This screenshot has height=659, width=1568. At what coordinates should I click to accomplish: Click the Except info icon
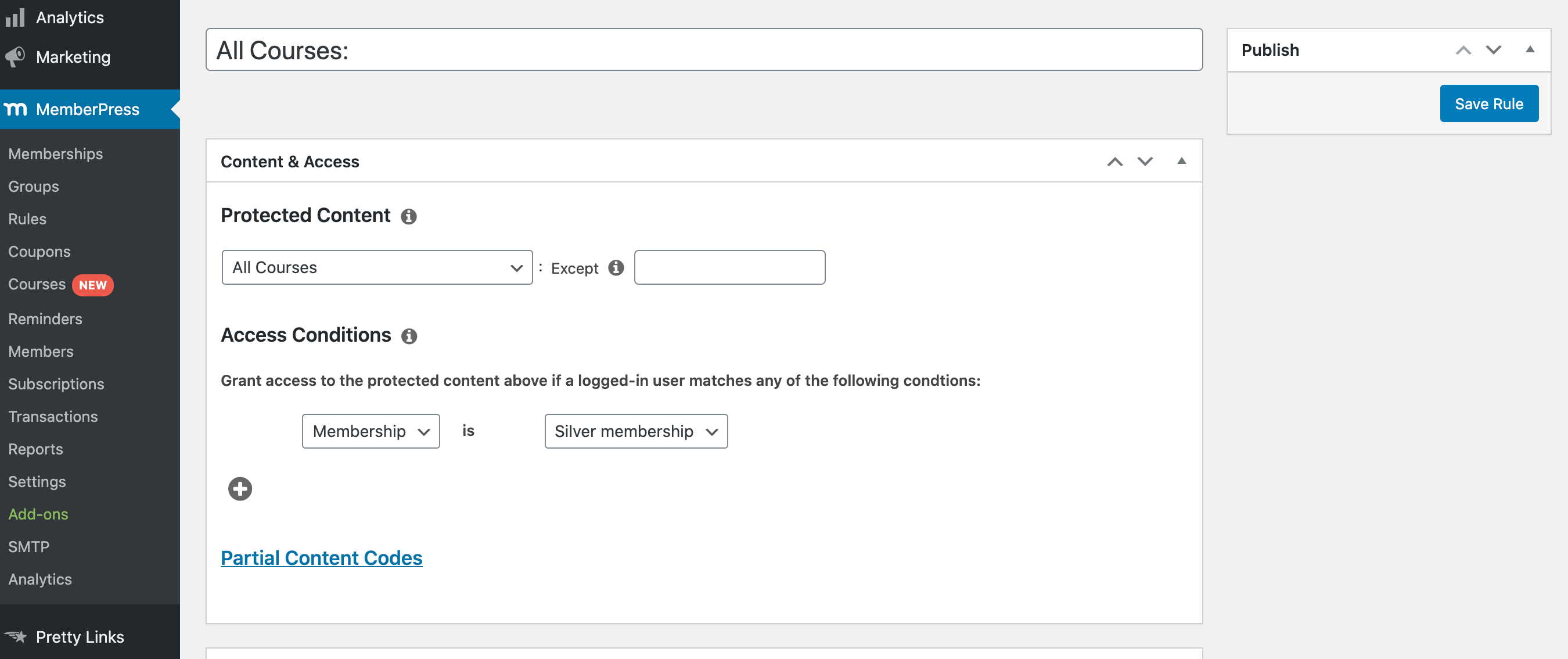point(616,267)
